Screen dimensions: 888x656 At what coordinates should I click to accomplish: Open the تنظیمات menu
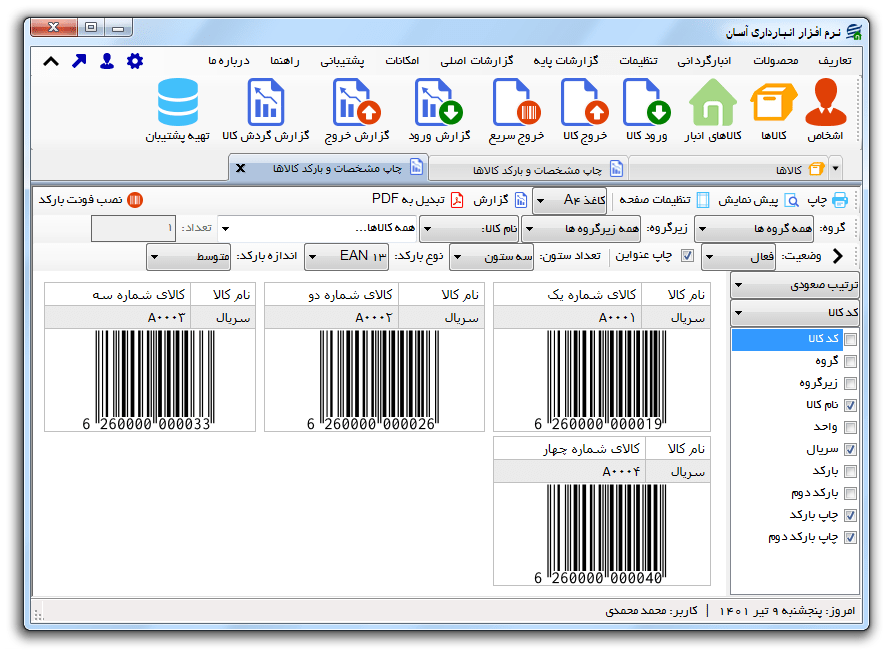[638, 61]
